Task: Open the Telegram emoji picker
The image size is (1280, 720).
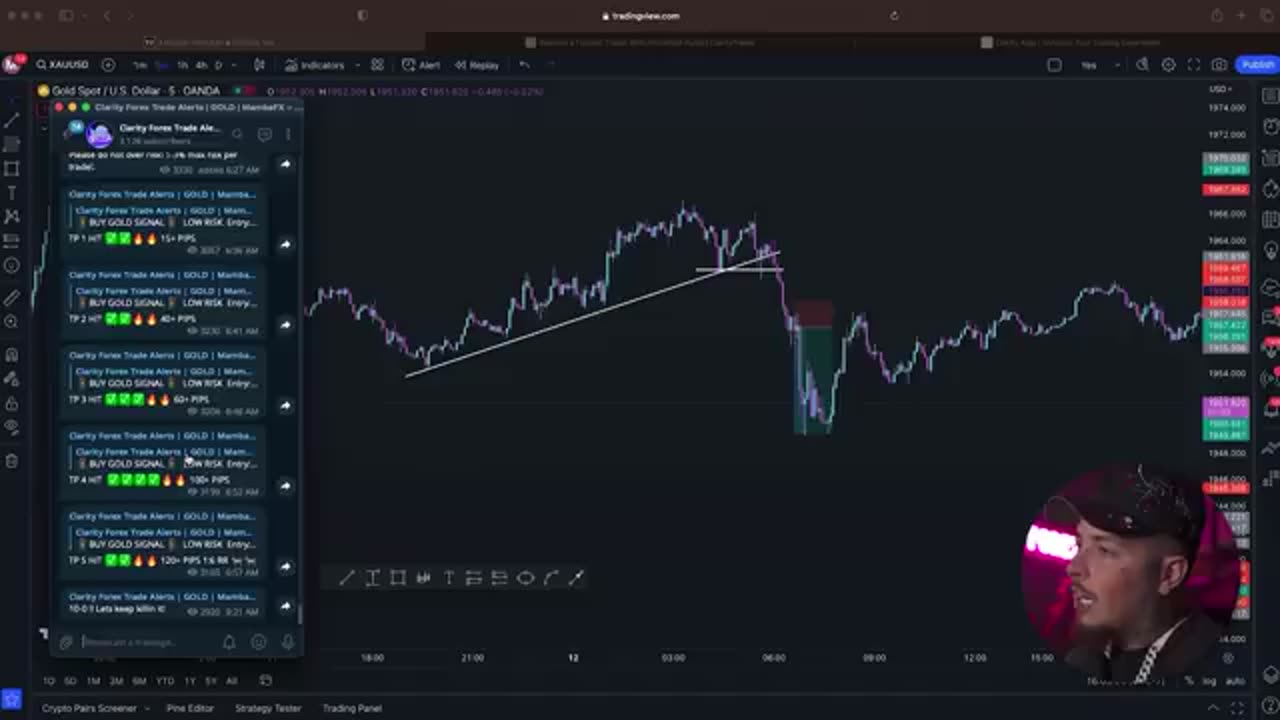Action: (259, 642)
